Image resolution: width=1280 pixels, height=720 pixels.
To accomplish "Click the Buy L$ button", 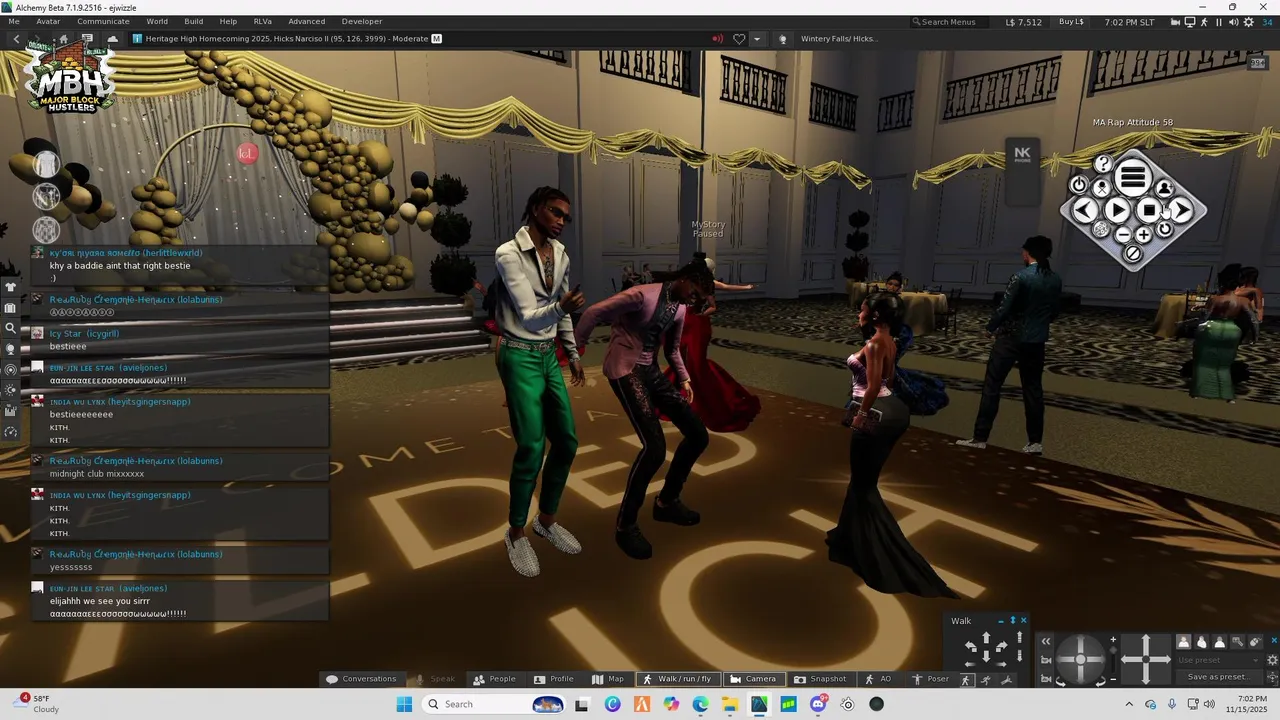I will click(1071, 22).
